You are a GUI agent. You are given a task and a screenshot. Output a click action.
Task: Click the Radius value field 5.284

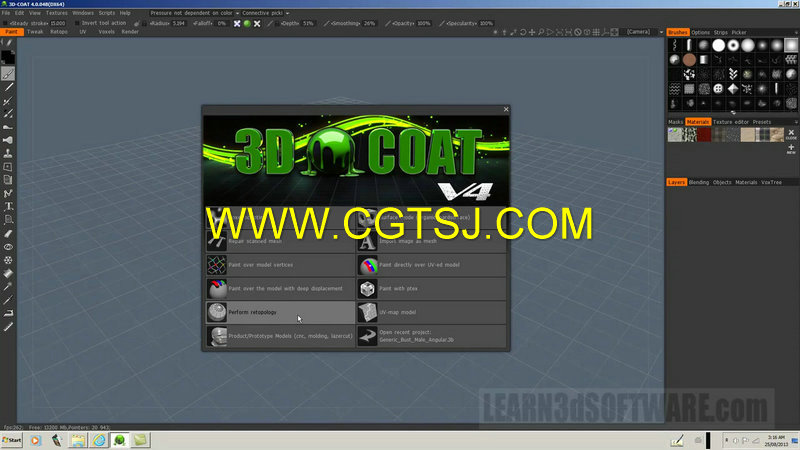[x=179, y=23]
